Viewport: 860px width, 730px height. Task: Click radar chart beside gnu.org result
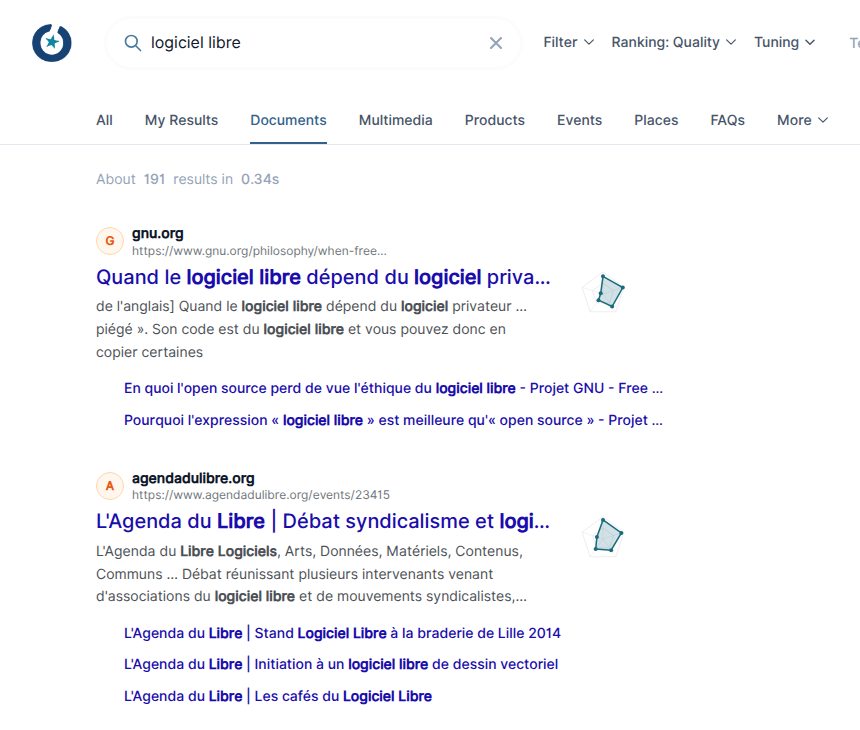604,292
